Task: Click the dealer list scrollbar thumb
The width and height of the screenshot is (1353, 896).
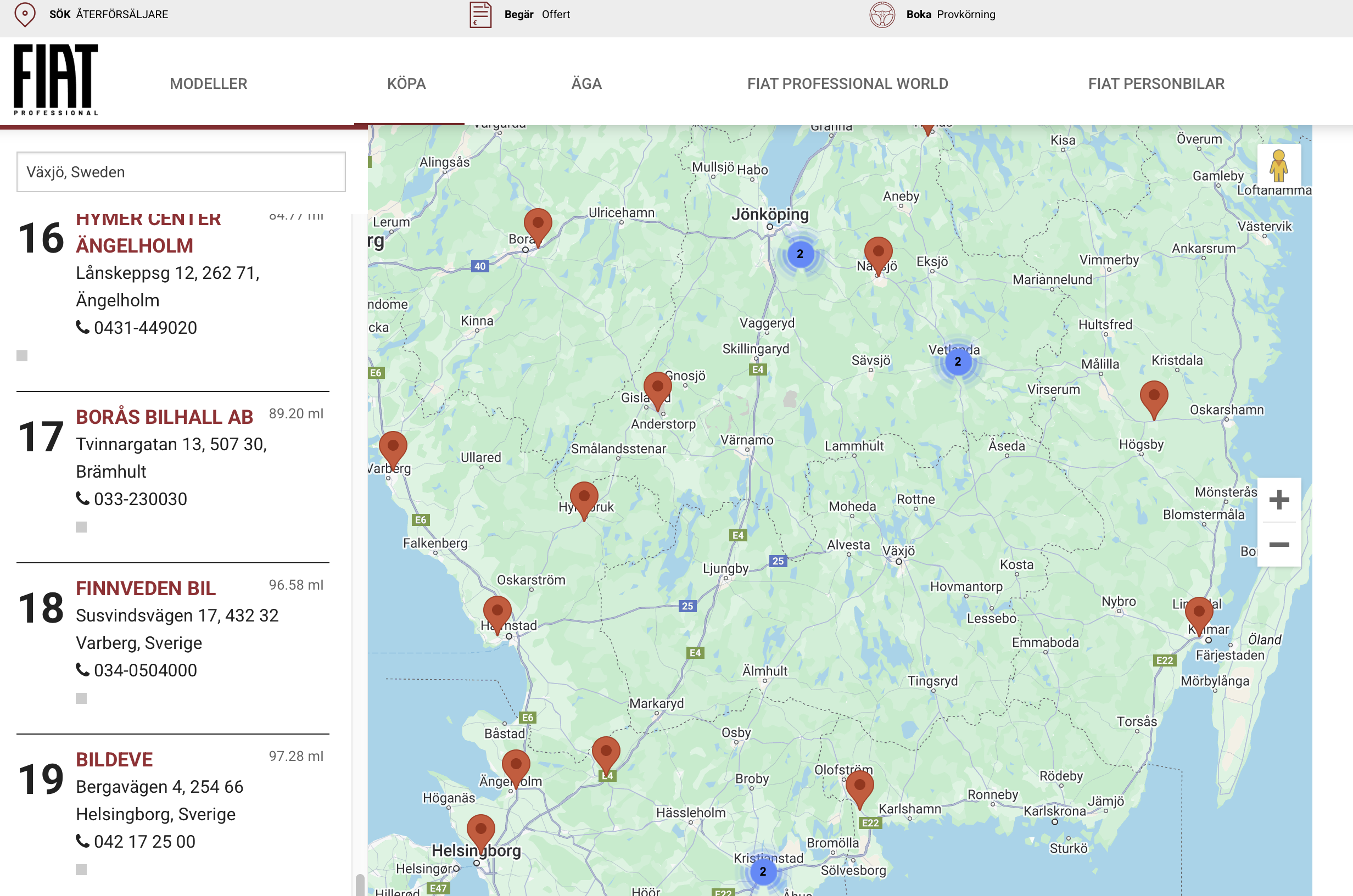Action: [360, 884]
